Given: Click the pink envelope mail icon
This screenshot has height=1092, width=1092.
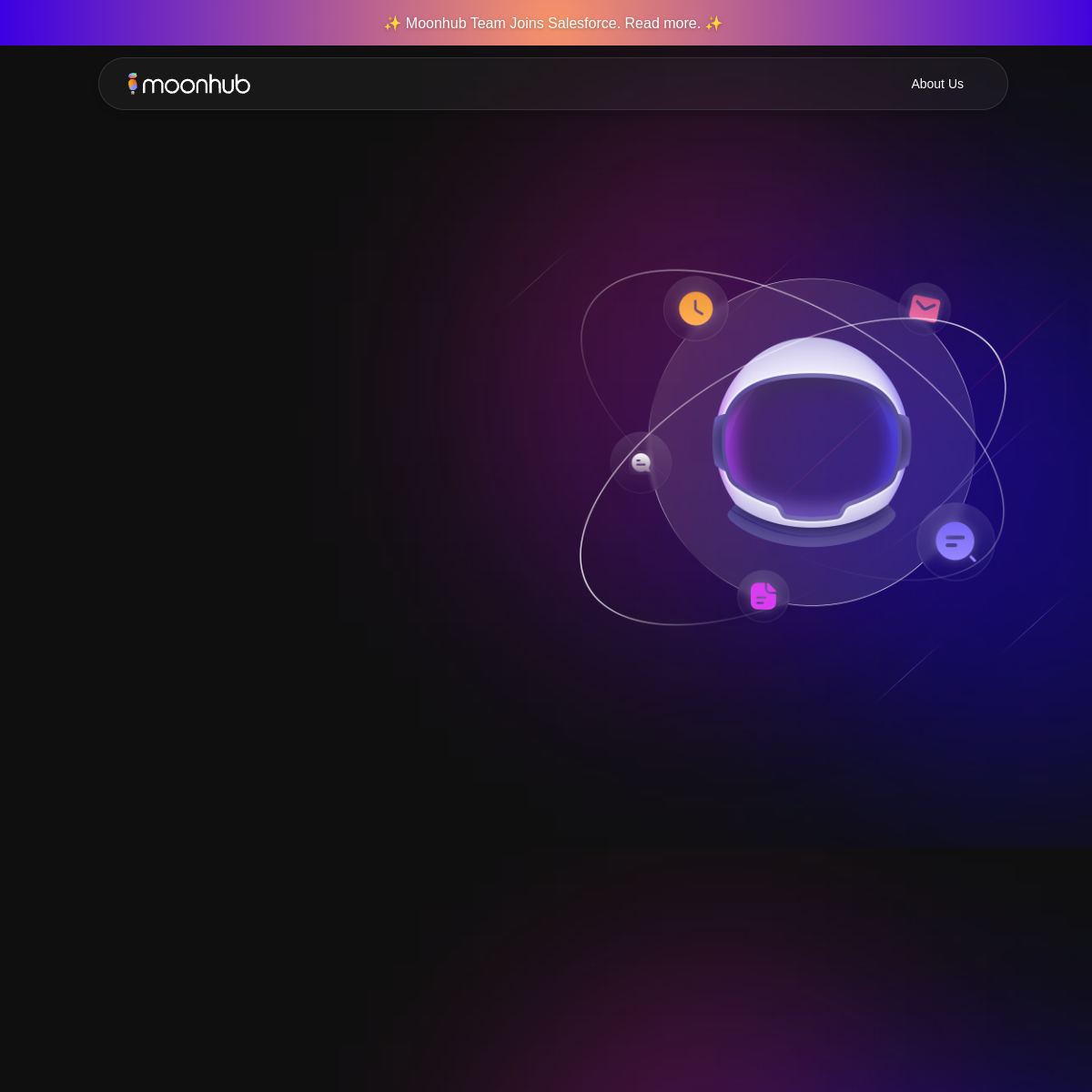Looking at the screenshot, I should (x=925, y=308).
